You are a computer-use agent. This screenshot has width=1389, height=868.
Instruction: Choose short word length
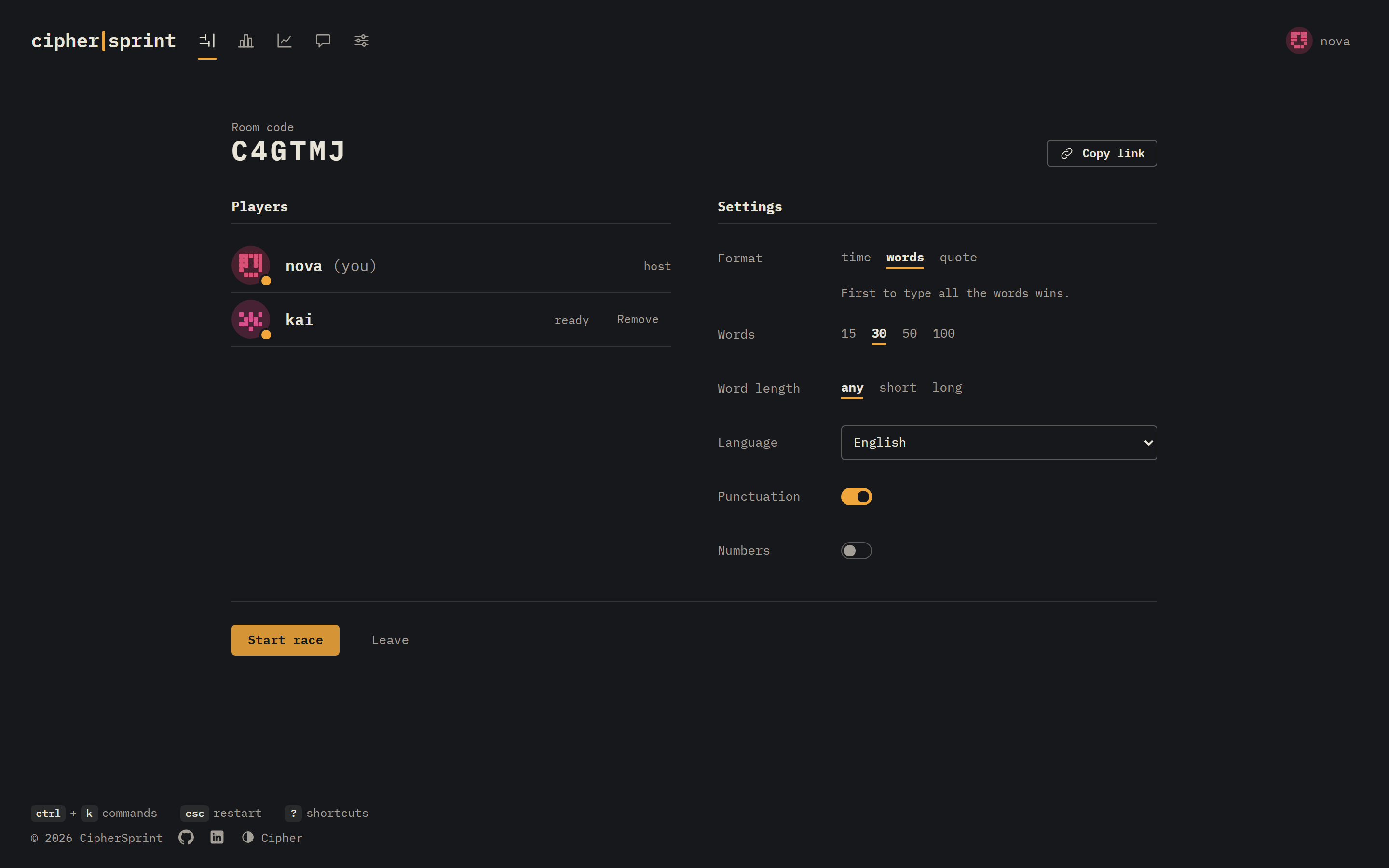tap(898, 388)
